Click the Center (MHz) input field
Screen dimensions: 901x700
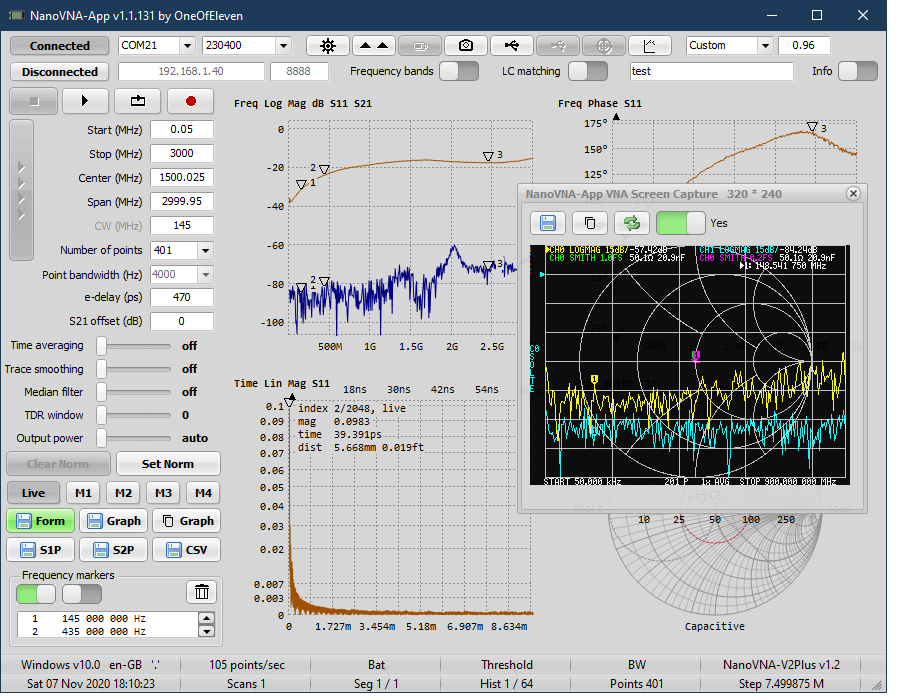tap(184, 180)
